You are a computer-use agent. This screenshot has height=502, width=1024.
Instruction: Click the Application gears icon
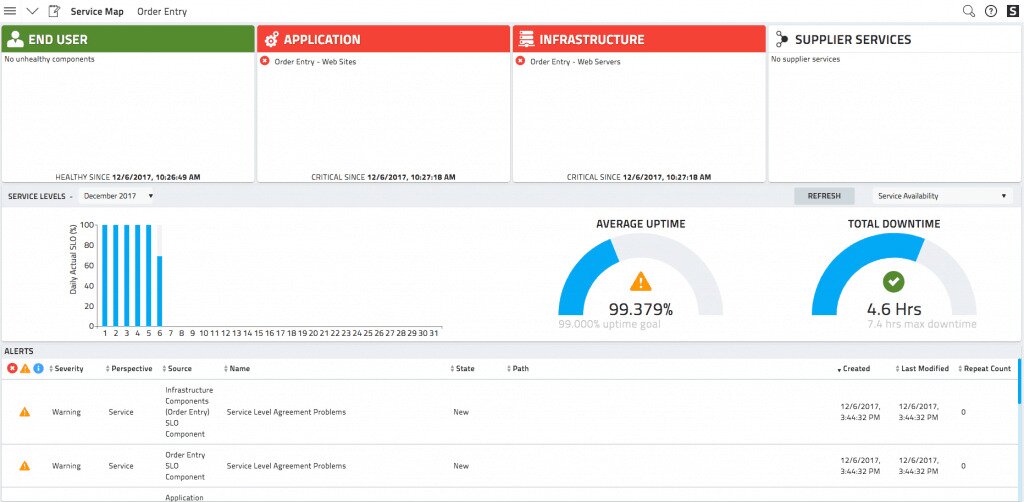[271, 40]
